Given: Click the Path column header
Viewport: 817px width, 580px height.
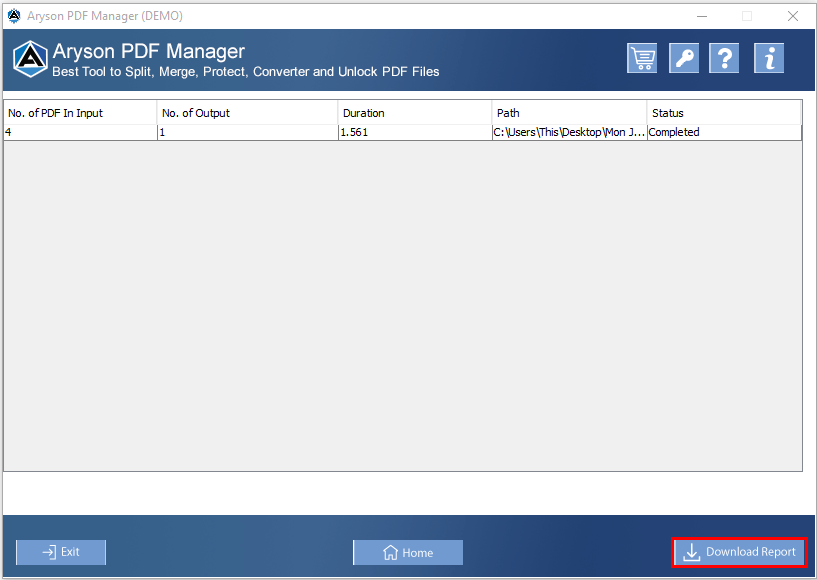Looking at the screenshot, I should click(x=570, y=113).
